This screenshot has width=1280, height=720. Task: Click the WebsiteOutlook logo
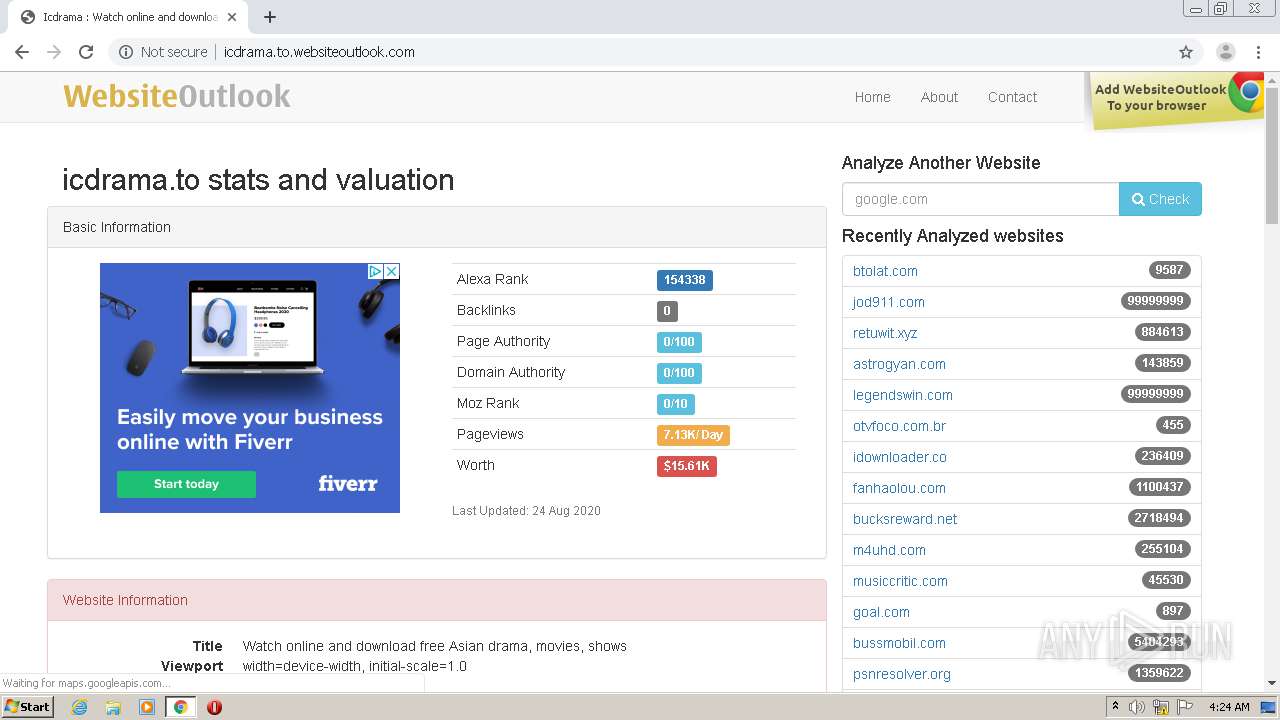(177, 96)
